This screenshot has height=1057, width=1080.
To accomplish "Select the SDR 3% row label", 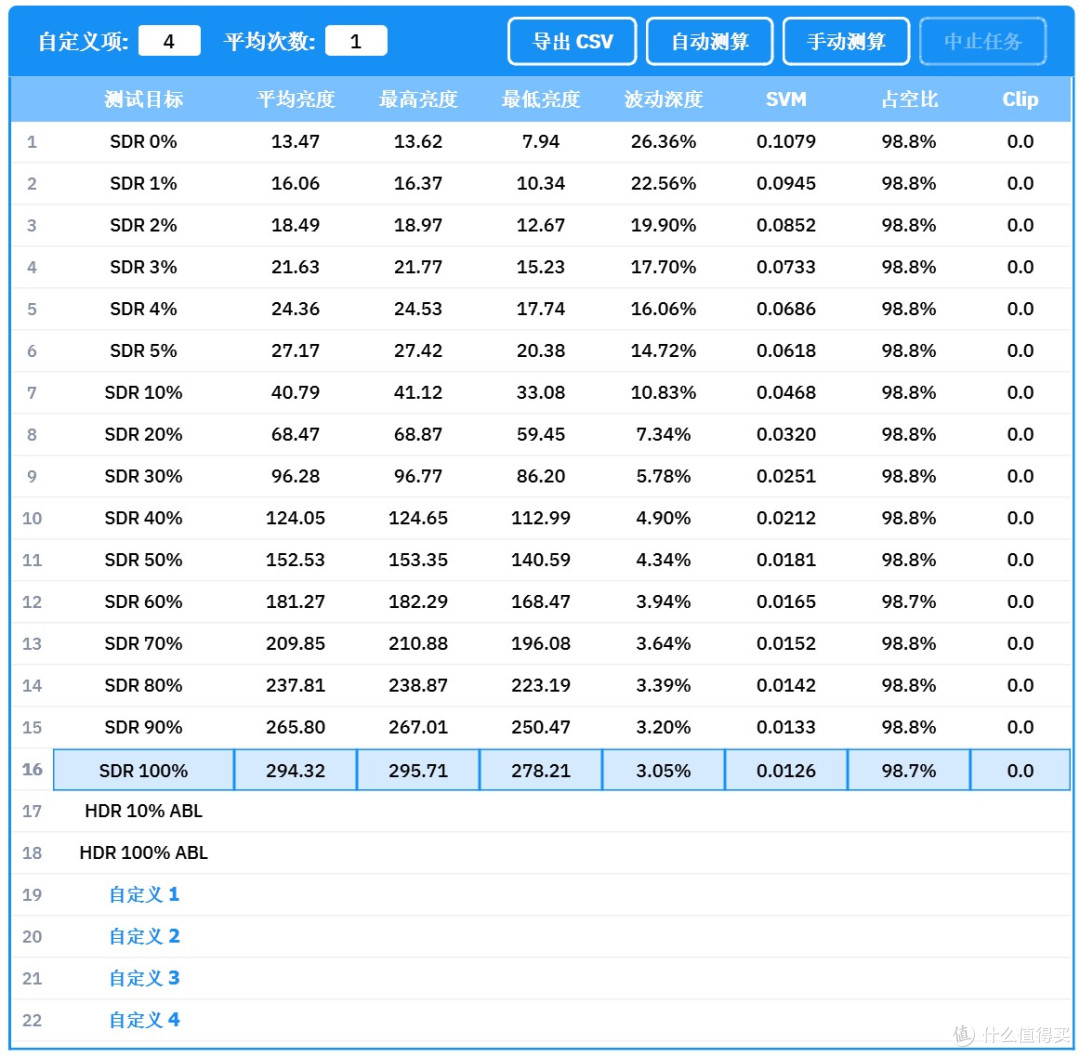I will point(143,267).
